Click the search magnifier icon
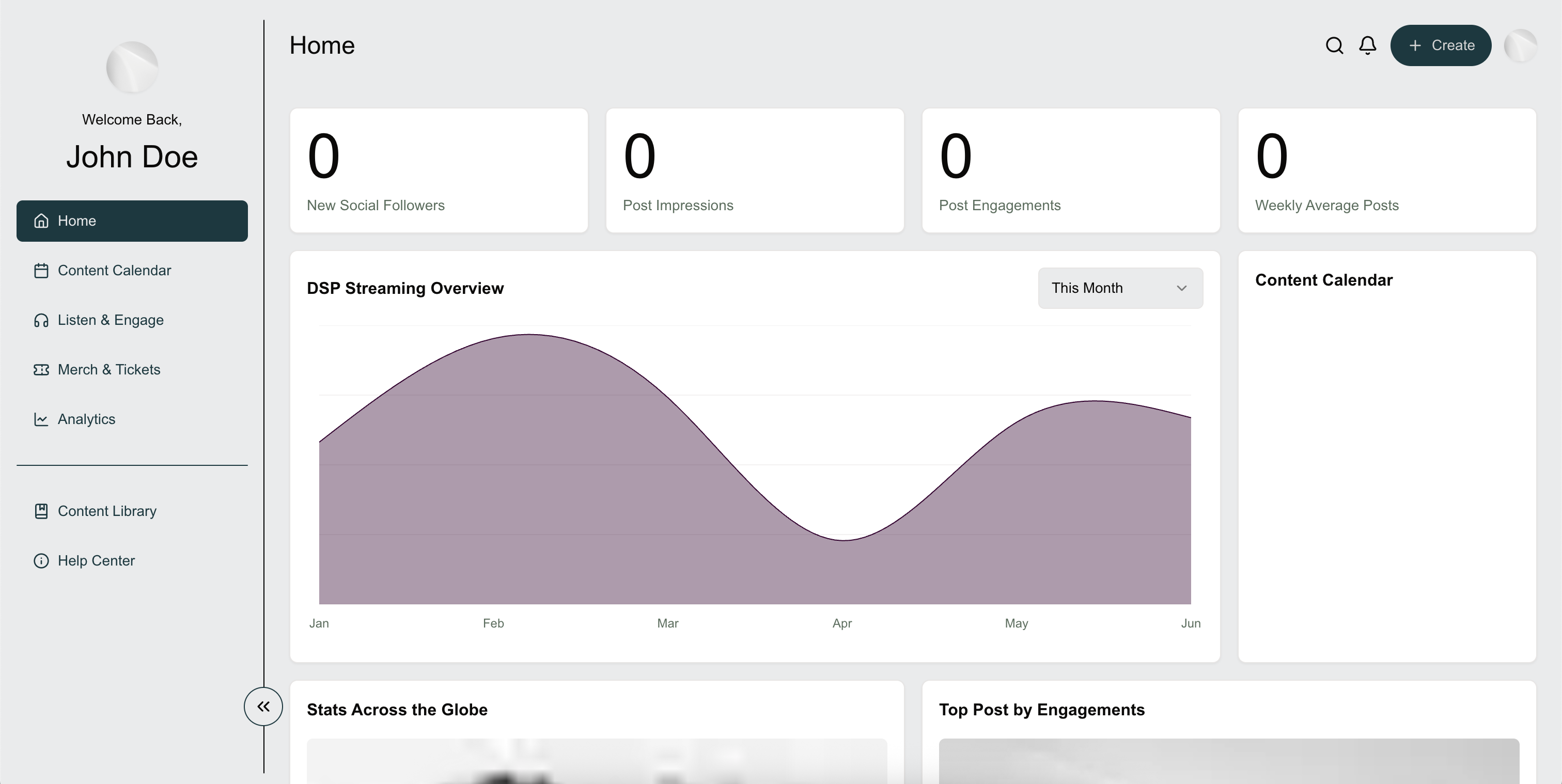Screen dimensions: 1562x784 click(x=1334, y=45)
